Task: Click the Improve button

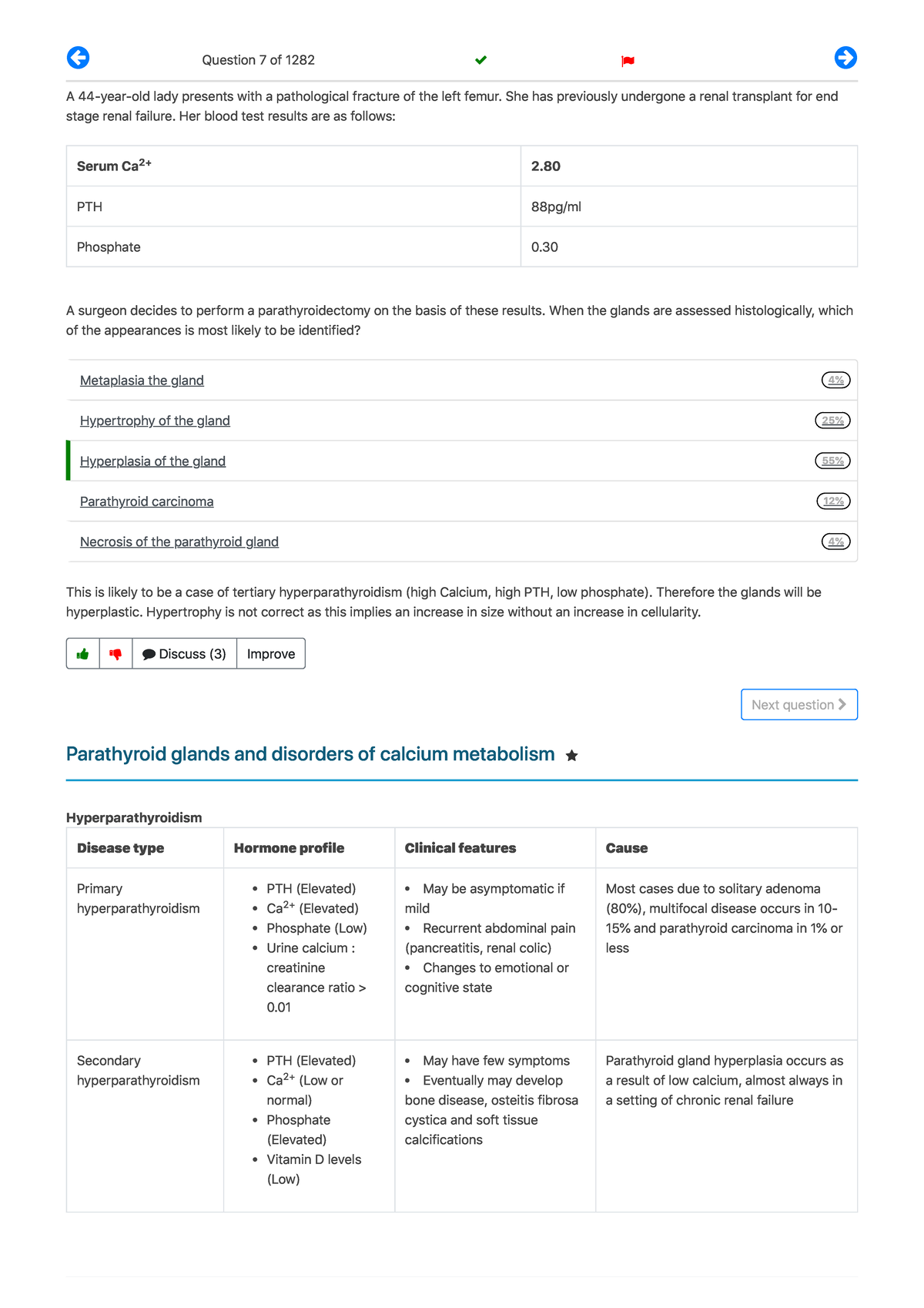Action: point(270,653)
